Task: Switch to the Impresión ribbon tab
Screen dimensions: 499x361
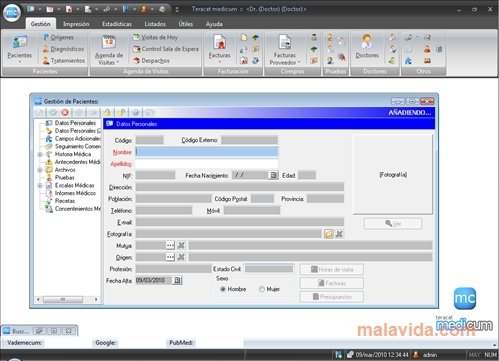Action: click(x=76, y=24)
